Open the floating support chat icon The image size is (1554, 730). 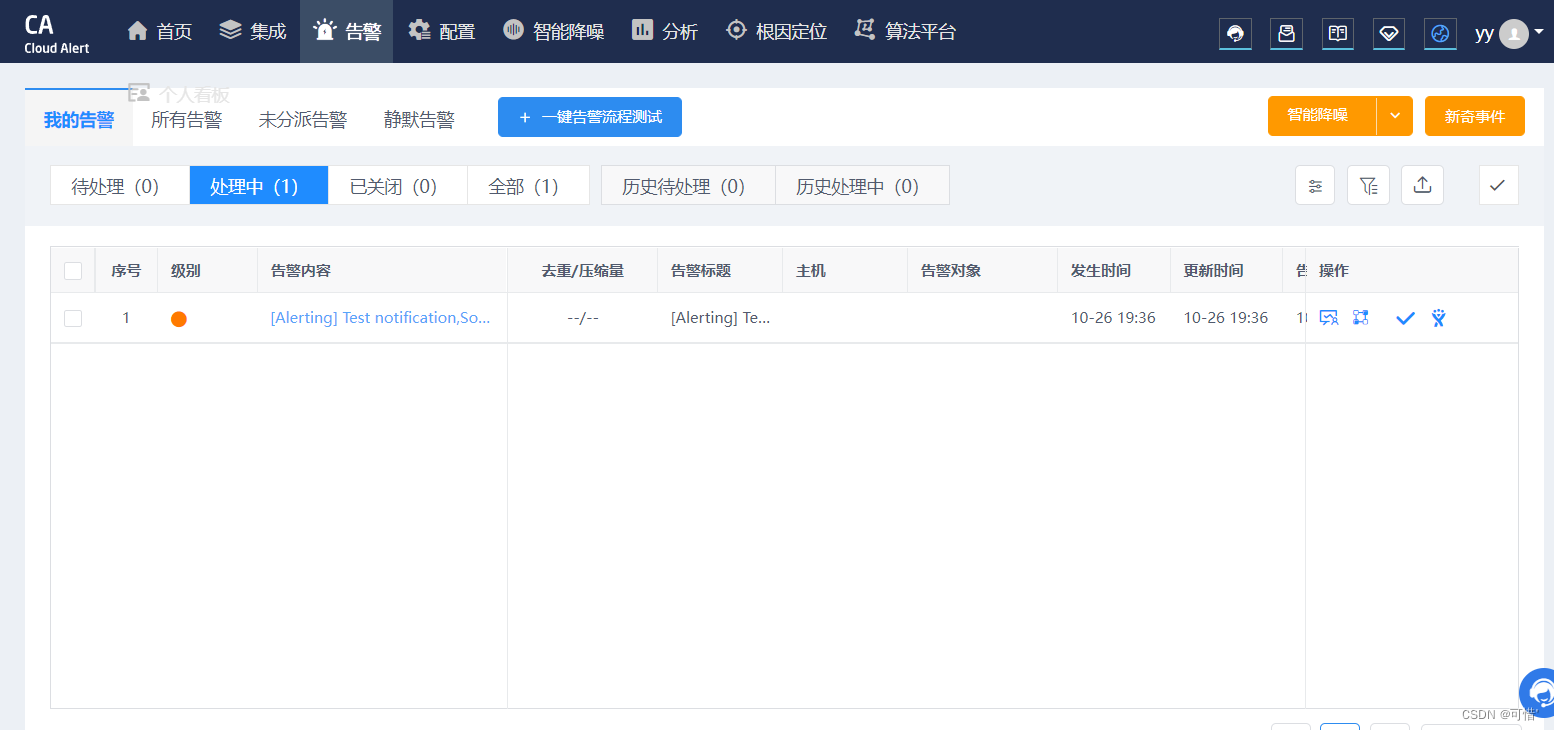coord(1539,692)
